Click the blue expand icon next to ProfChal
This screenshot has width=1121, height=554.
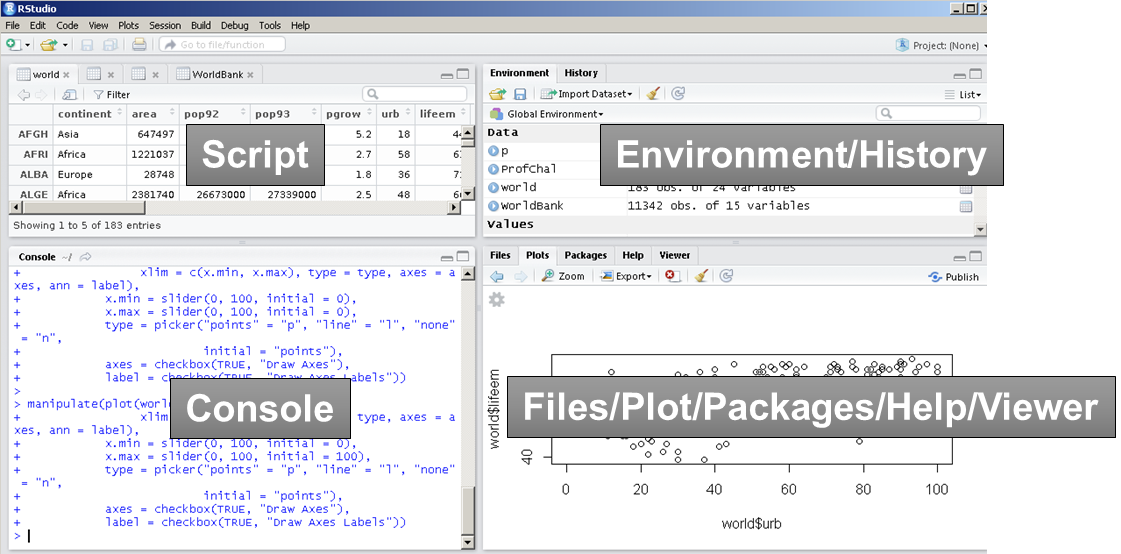coord(493,169)
